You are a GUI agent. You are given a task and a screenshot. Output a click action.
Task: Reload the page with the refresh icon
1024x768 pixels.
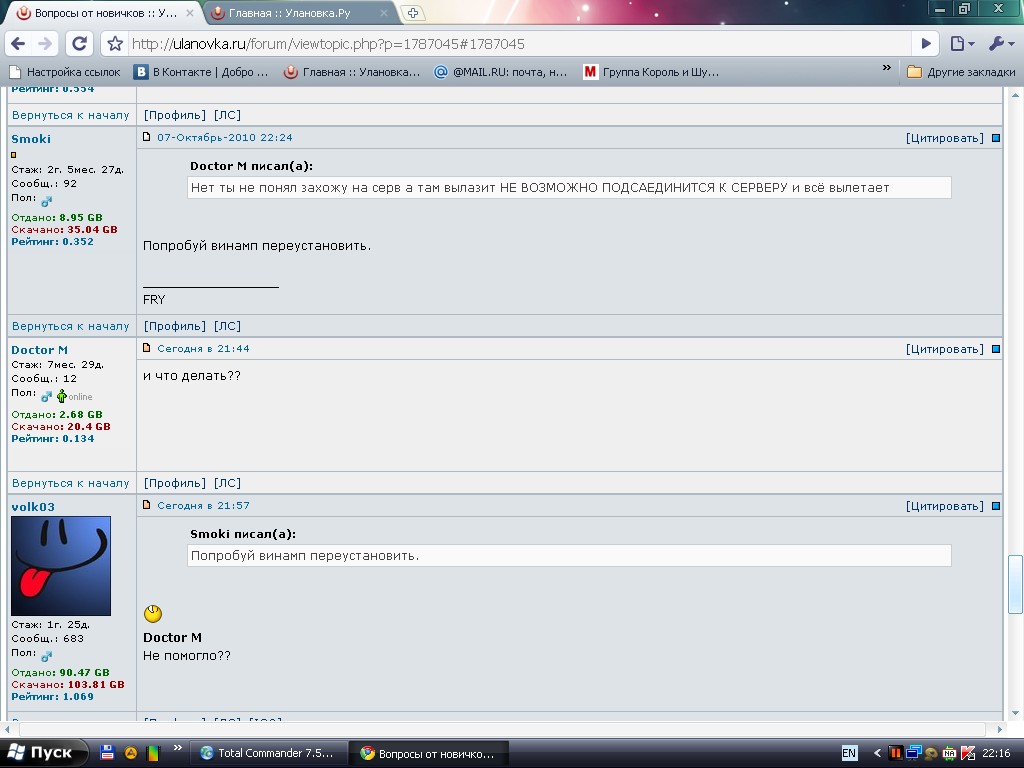pos(80,44)
